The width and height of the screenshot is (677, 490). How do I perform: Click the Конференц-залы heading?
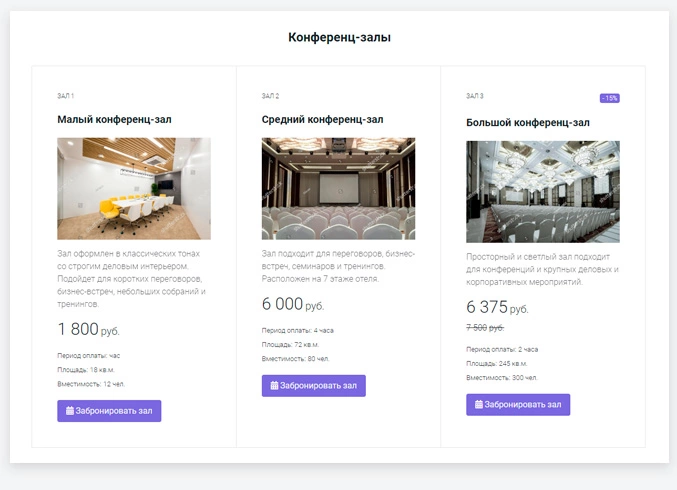pyautogui.click(x=339, y=37)
